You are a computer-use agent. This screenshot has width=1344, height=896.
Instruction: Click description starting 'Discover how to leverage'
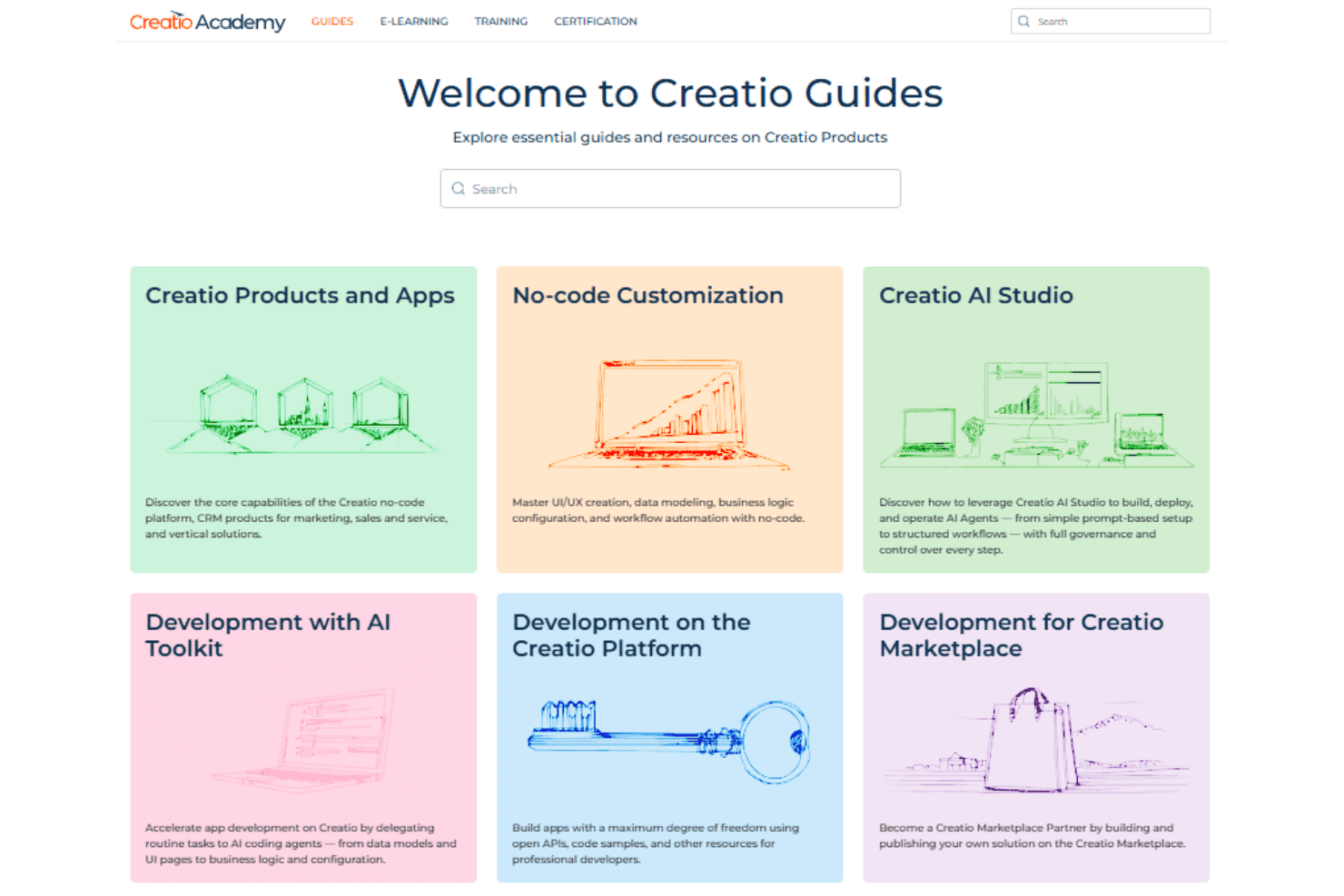pos(1036,526)
